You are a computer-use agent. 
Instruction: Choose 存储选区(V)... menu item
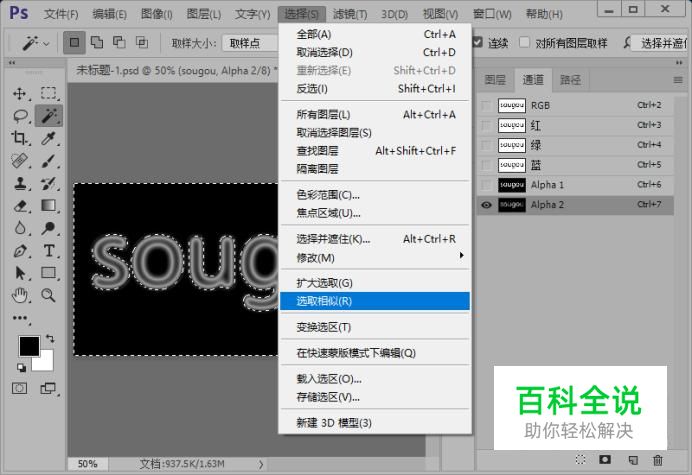coord(375,397)
